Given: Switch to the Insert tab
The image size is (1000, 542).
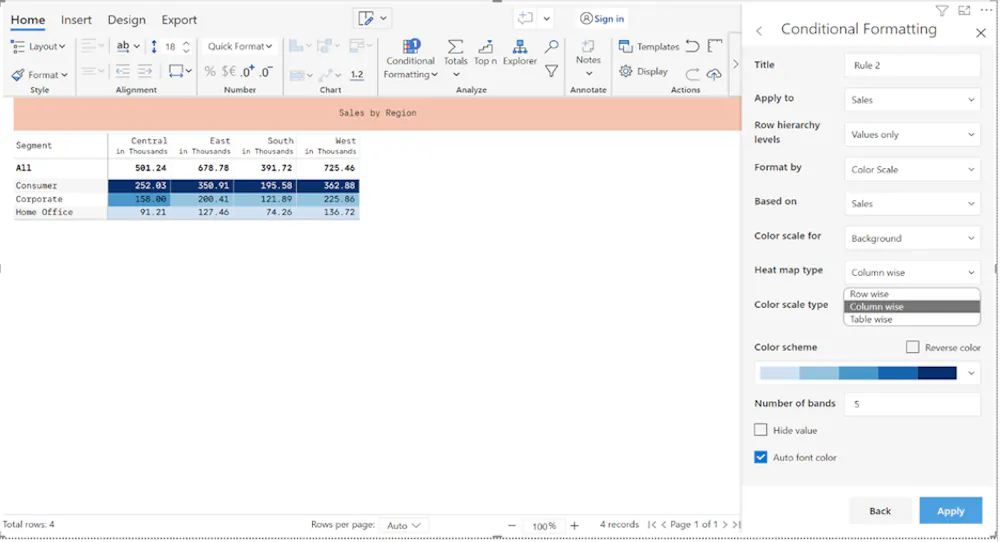Looking at the screenshot, I should [76, 20].
